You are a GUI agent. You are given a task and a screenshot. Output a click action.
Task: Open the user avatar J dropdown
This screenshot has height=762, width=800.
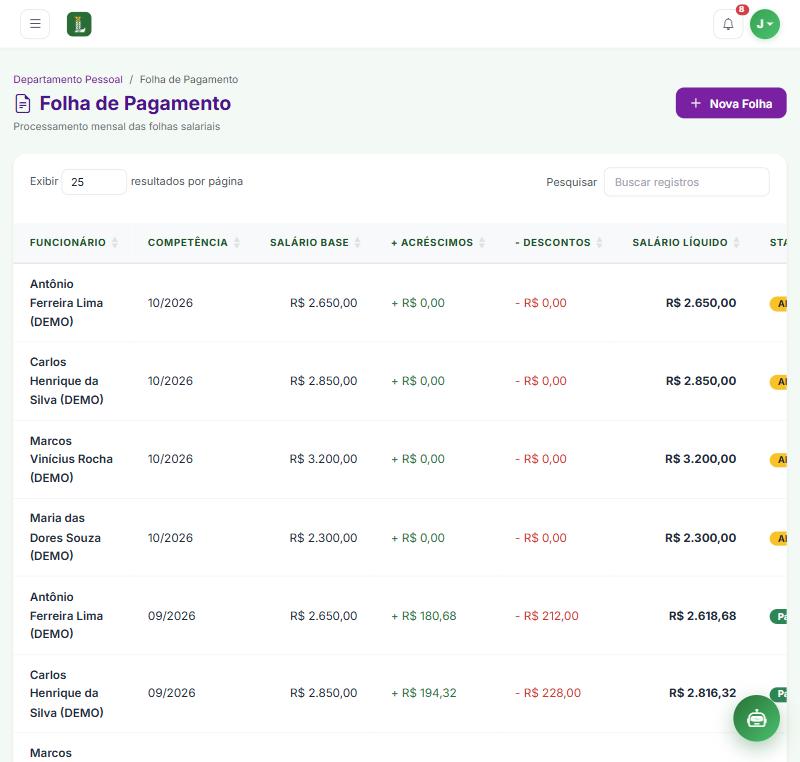click(x=765, y=24)
